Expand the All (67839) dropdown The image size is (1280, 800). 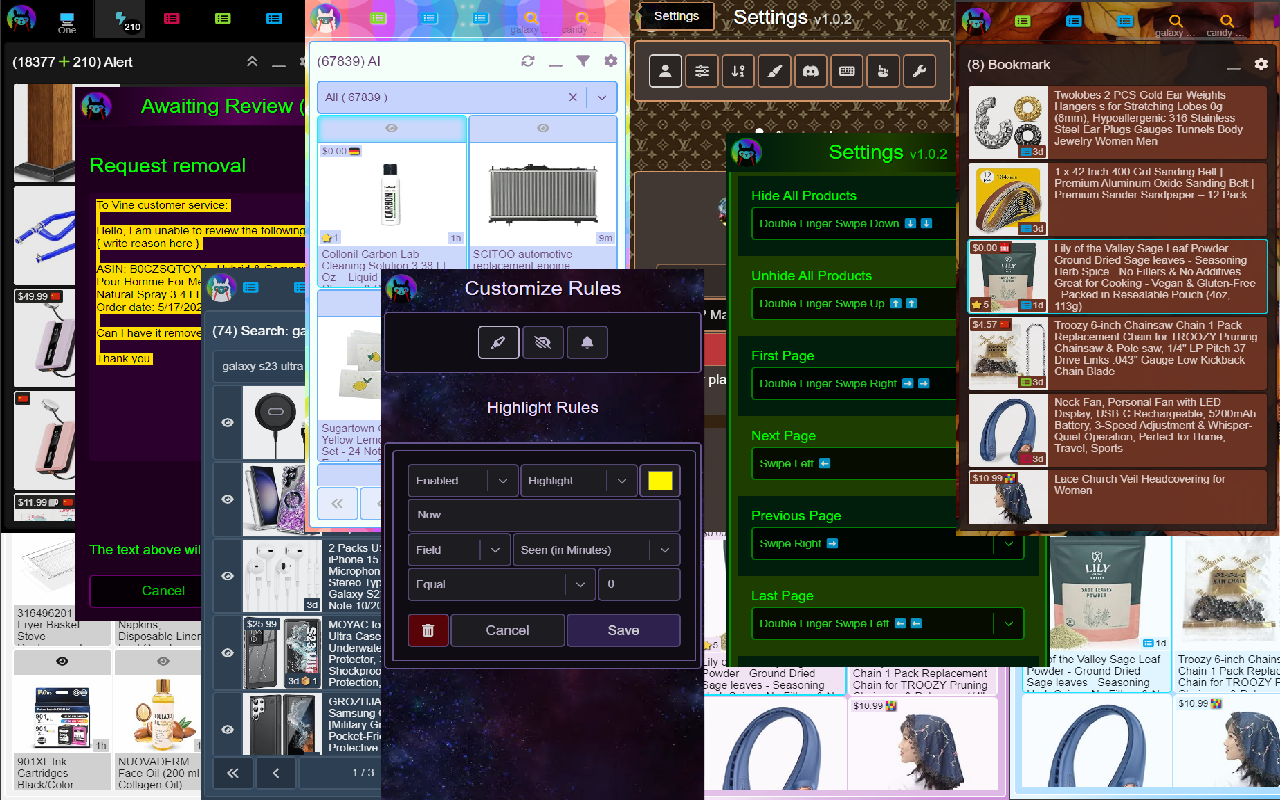tap(602, 97)
